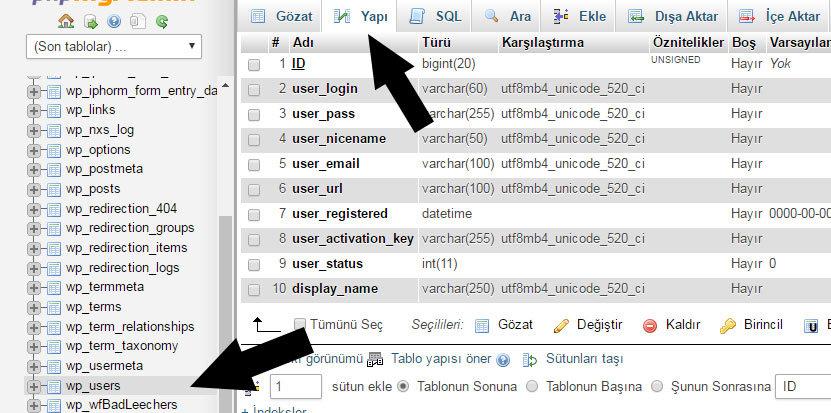The width and height of the screenshot is (831, 413).
Task: Click the Tablo yapısı öner link
Action: pos(441,359)
